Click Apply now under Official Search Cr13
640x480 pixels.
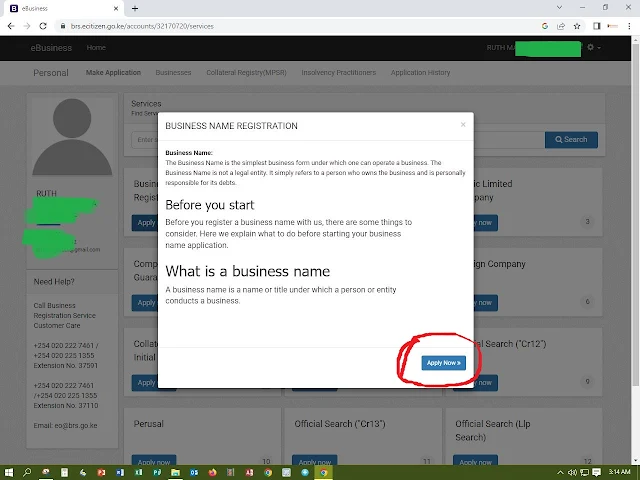point(315,460)
